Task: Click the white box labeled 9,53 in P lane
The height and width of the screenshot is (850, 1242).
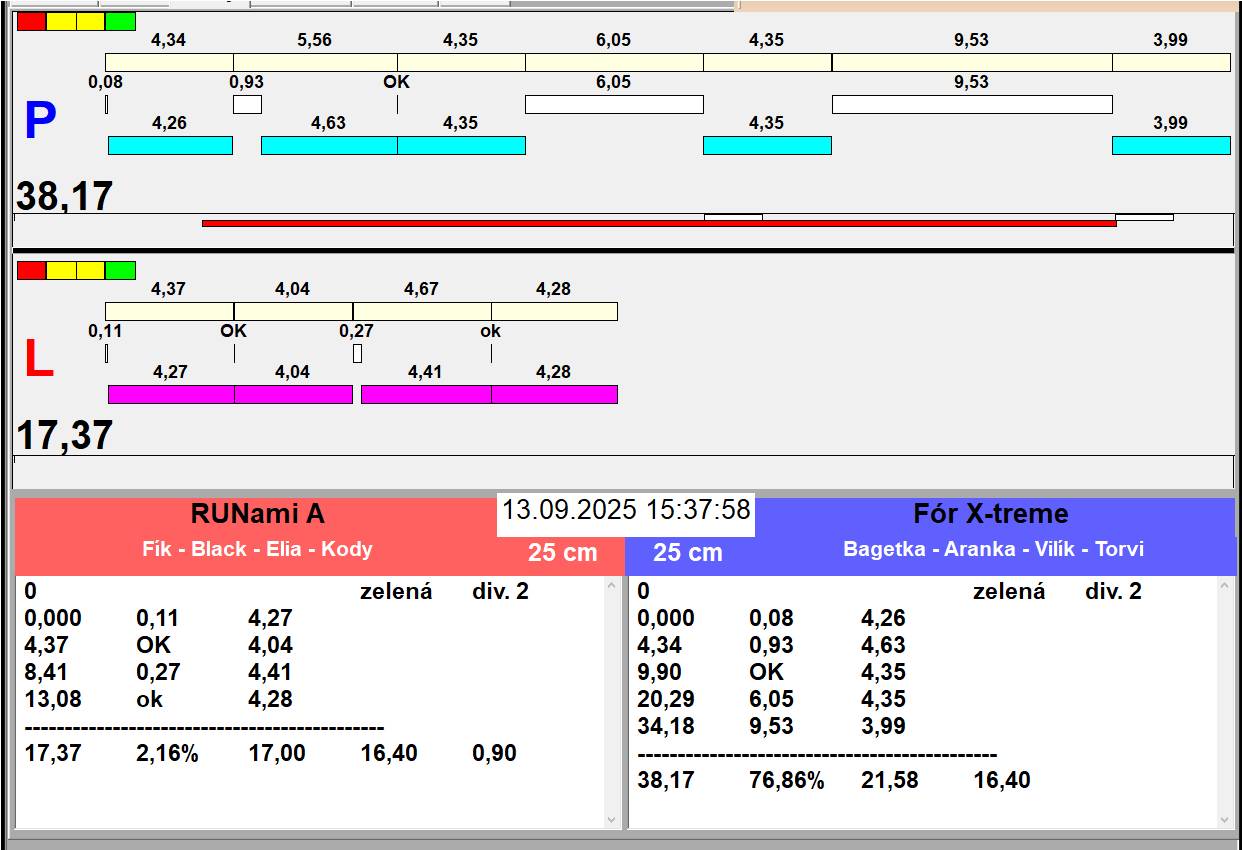Action: [972, 104]
